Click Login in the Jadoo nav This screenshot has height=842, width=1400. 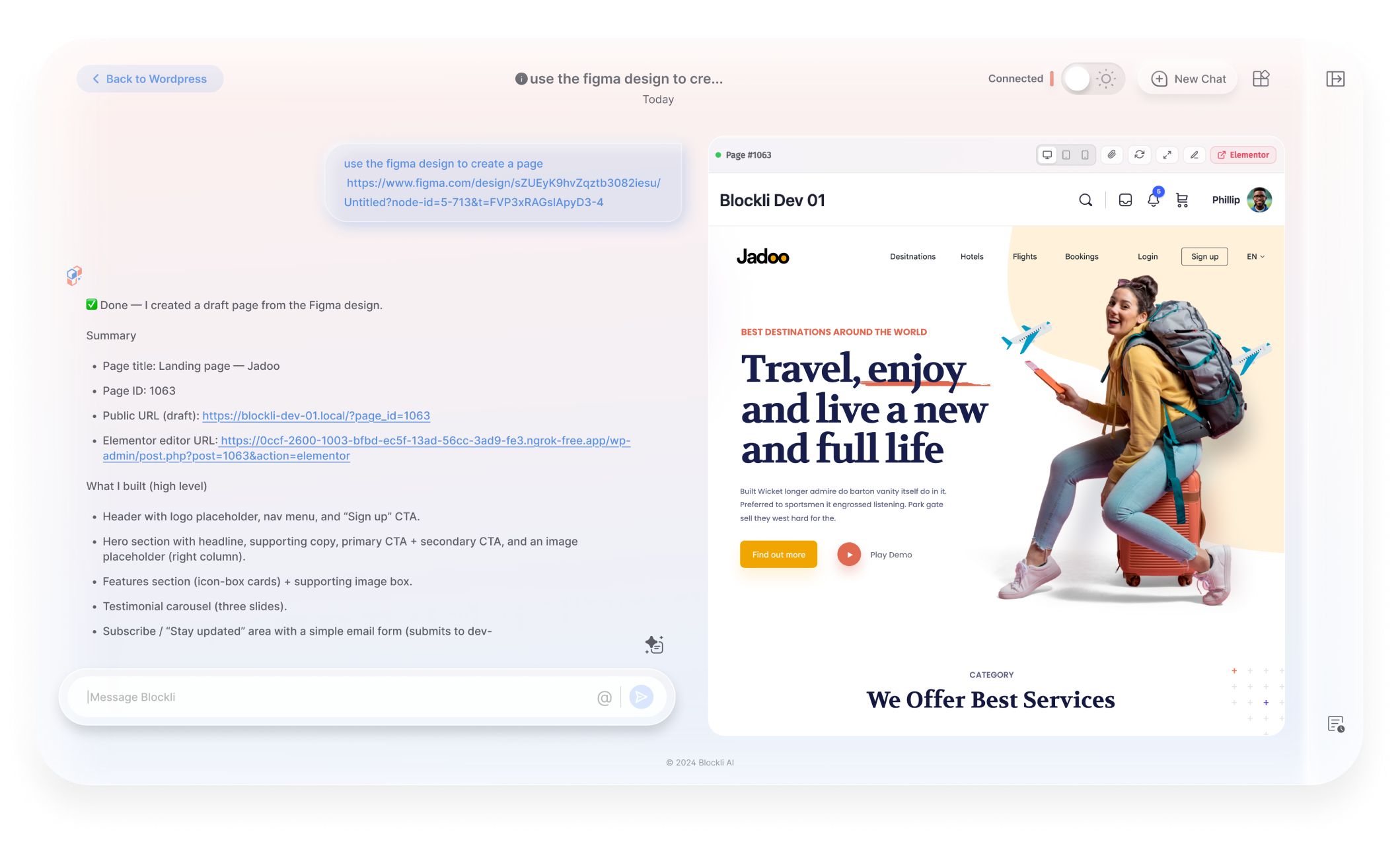pyautogui.click(x=1148, y=257)
